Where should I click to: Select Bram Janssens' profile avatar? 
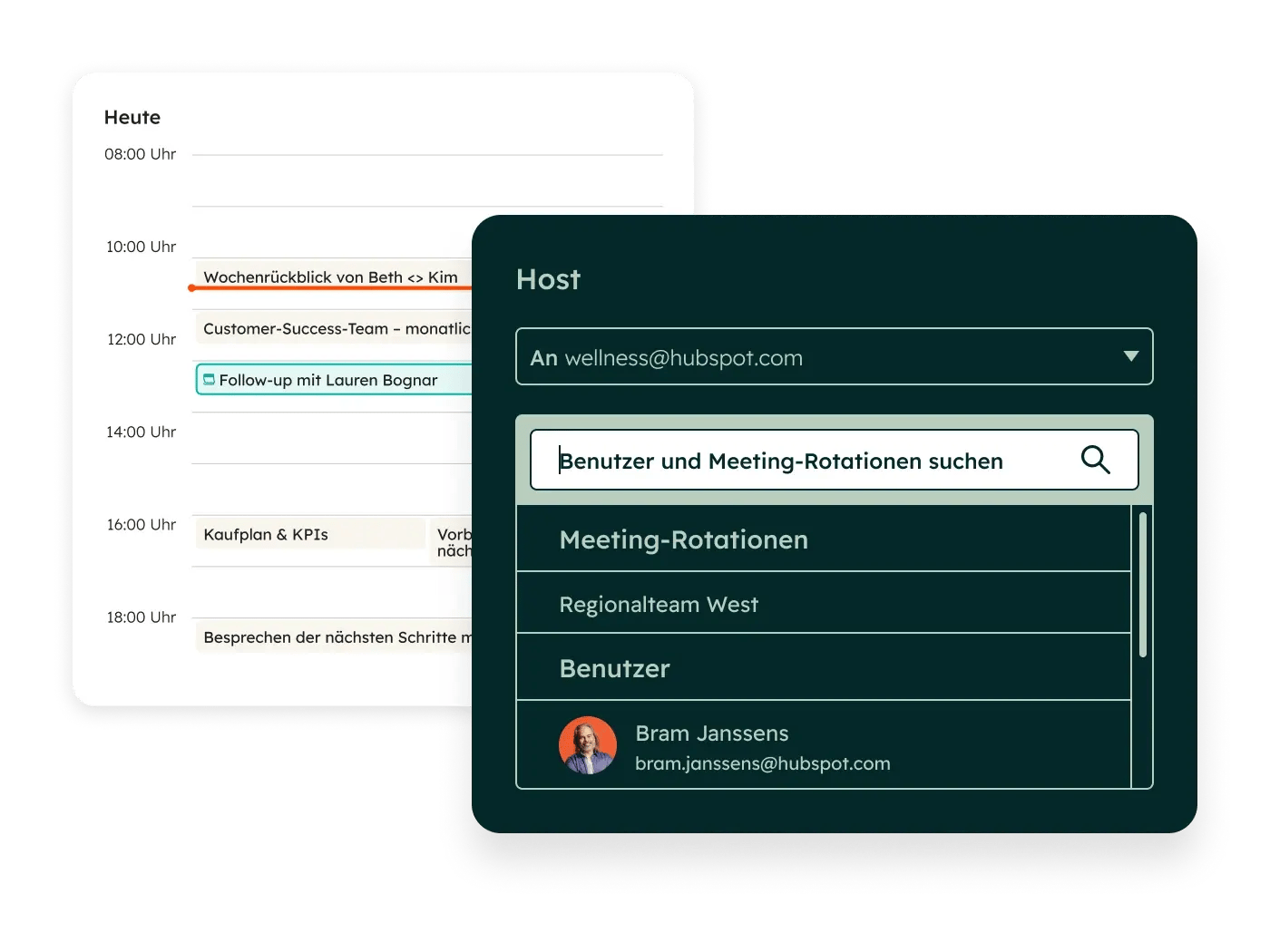pos(588,745)
